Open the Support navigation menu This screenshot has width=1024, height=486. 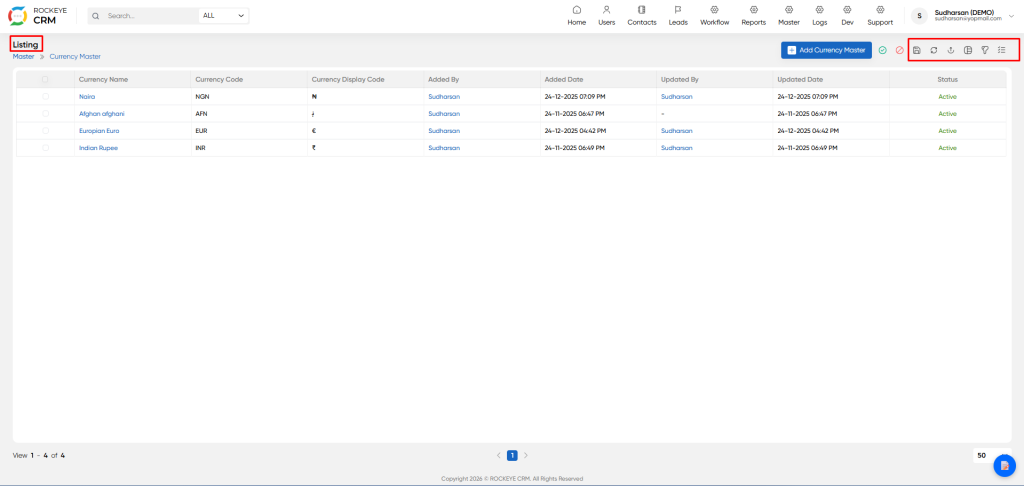[x=880, y=16]
